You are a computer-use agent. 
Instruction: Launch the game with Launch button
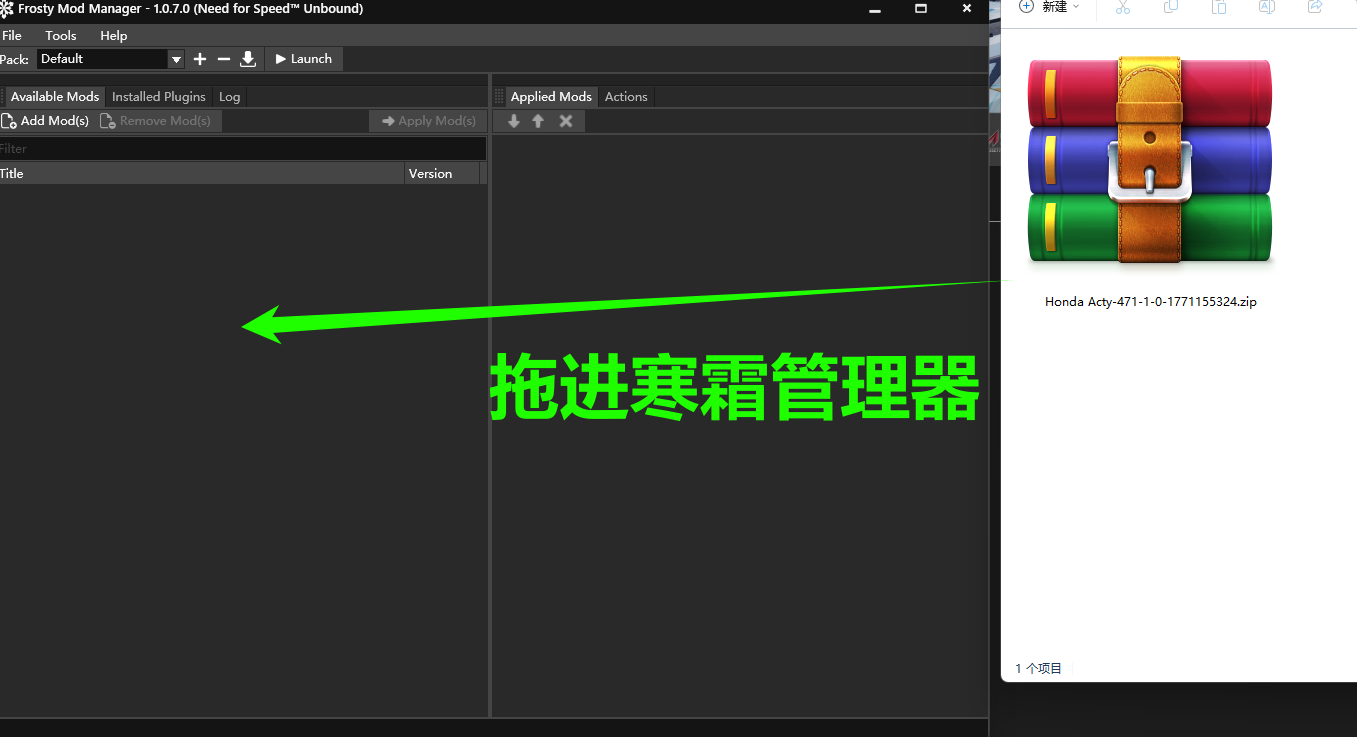point(304,59)
